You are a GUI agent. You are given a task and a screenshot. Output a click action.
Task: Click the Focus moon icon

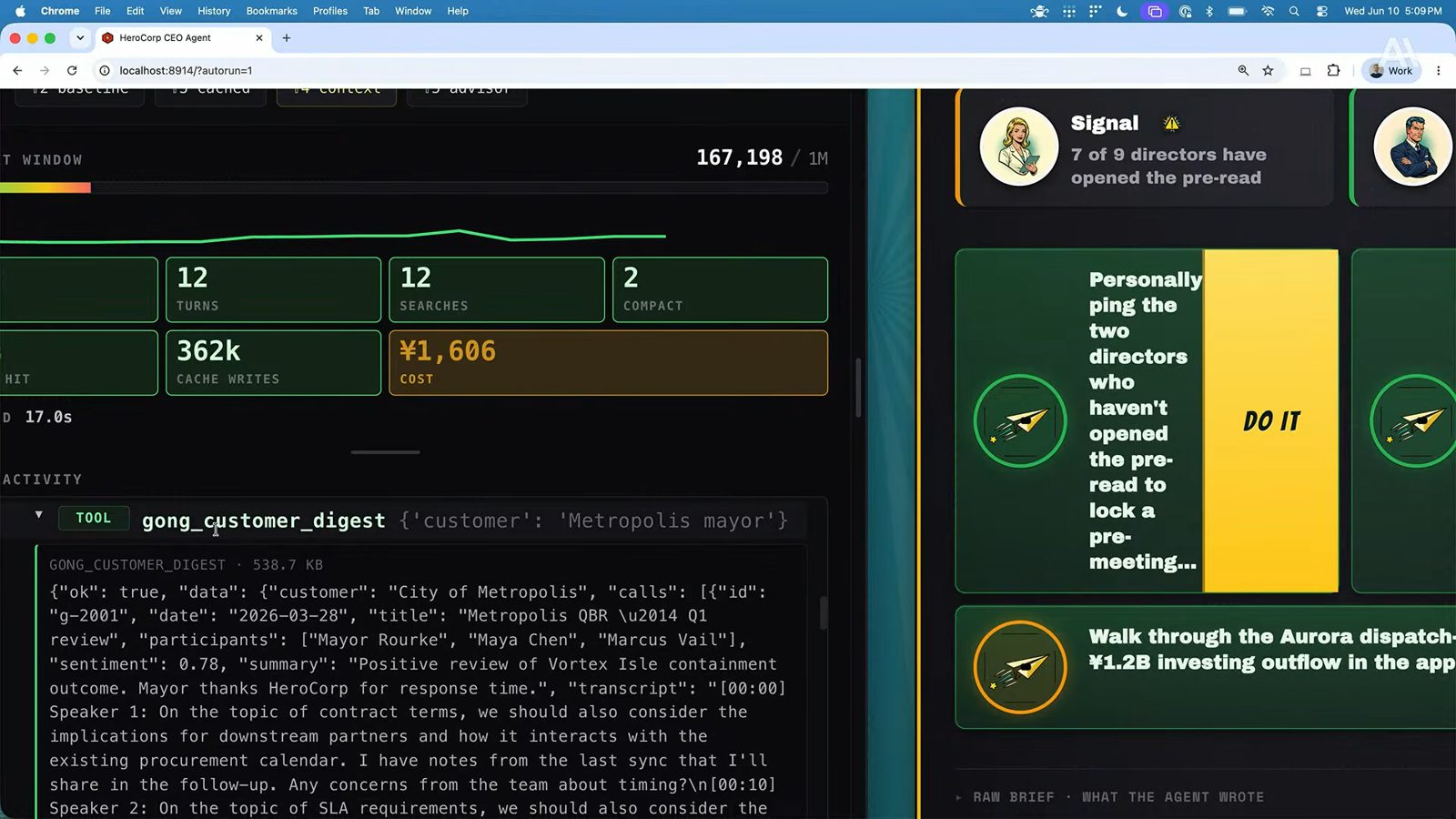pyautogui.click(x=1122, y=11)
